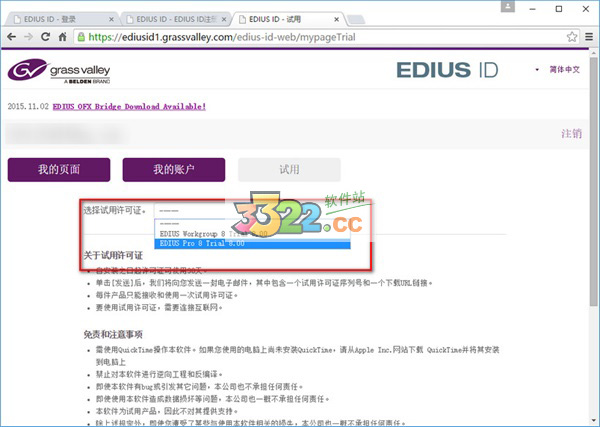Click the 2015.11.02 date text
This screenshot has width=600, height=427.
coord(28,106)
